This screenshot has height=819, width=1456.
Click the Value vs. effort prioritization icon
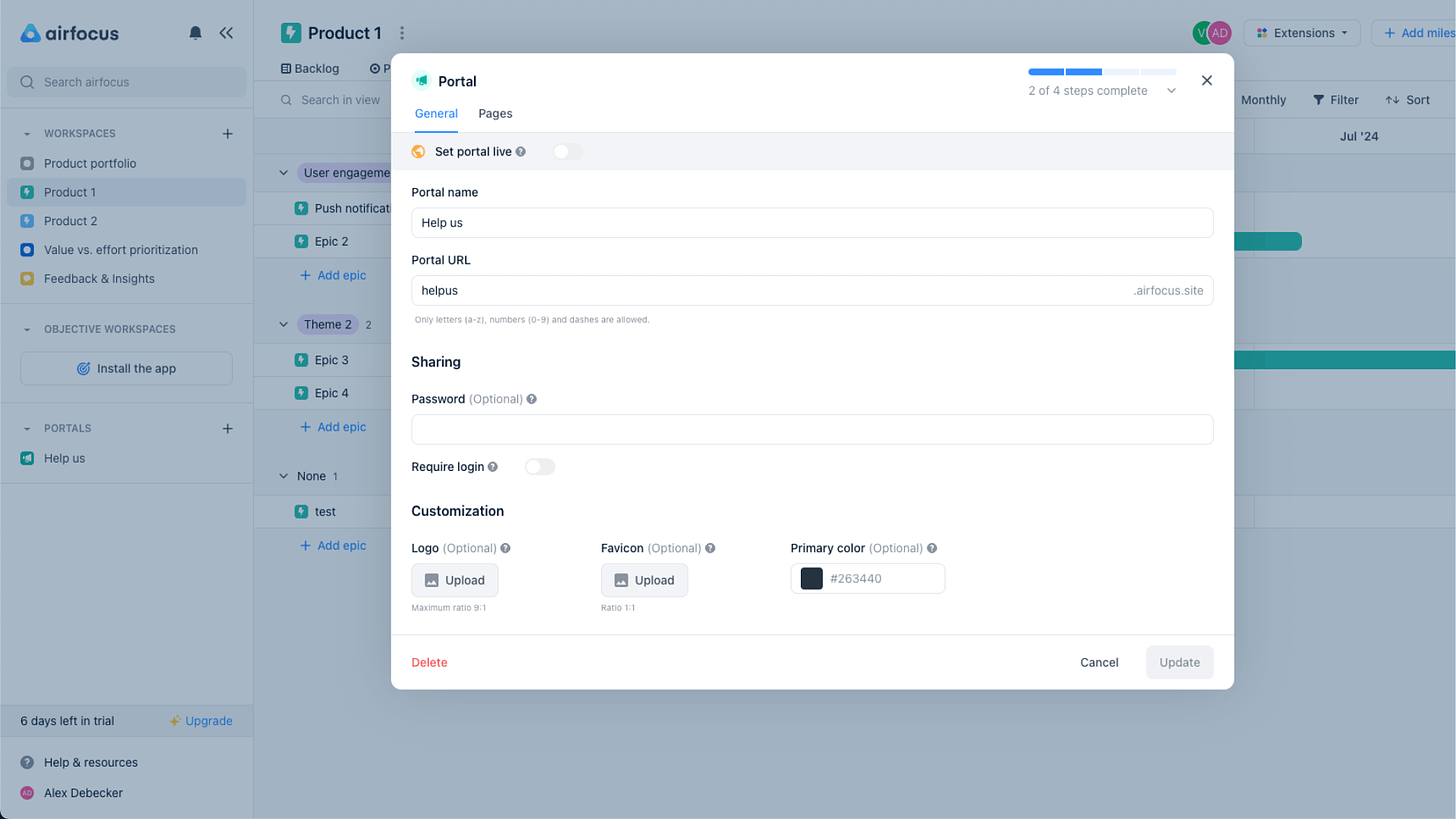point(27,250)
